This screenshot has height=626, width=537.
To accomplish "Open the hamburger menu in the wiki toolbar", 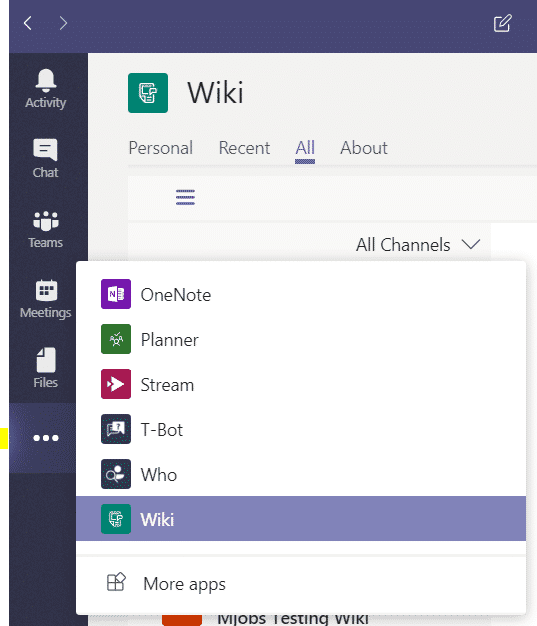I will click(x=185, y=197).
